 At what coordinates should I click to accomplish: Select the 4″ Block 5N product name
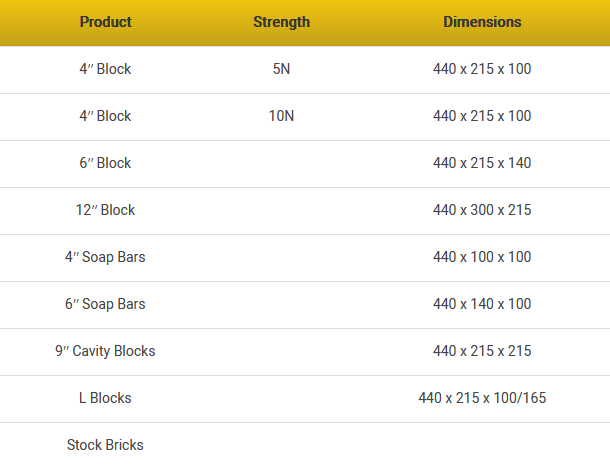click(x=105, y=69)
